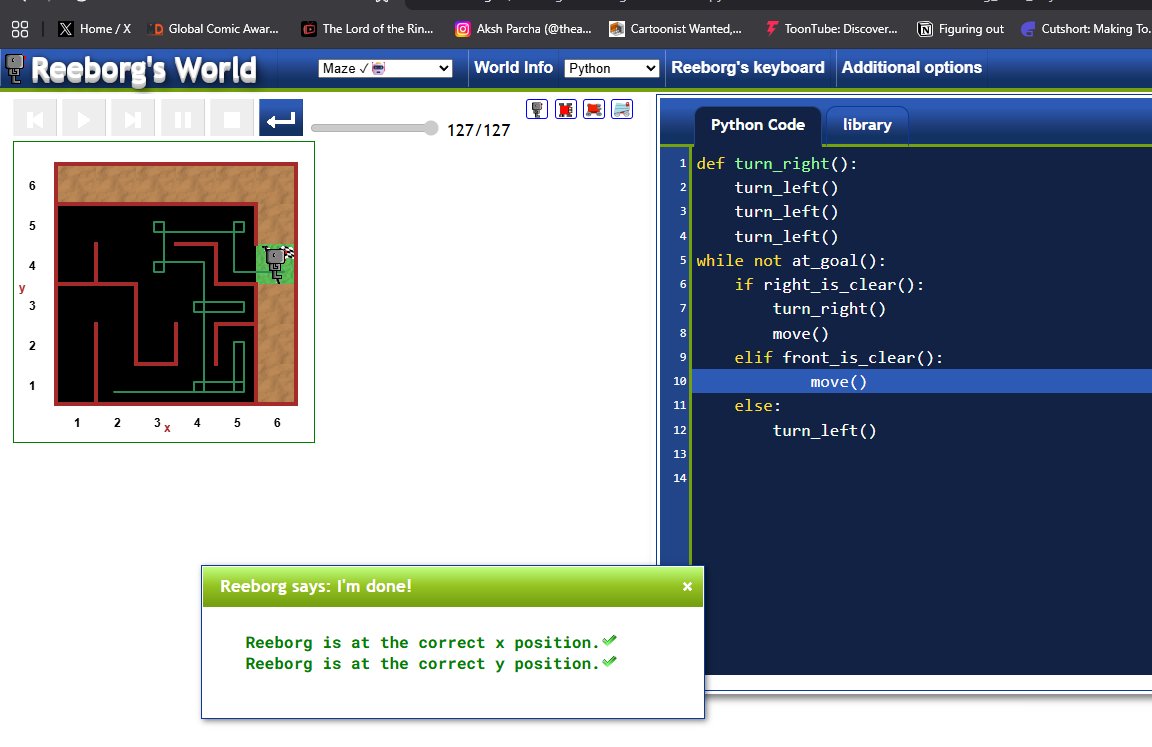Screen dimensions: 1152x747
Task: Select the light blue robot model icon
Action: point(622,109)
